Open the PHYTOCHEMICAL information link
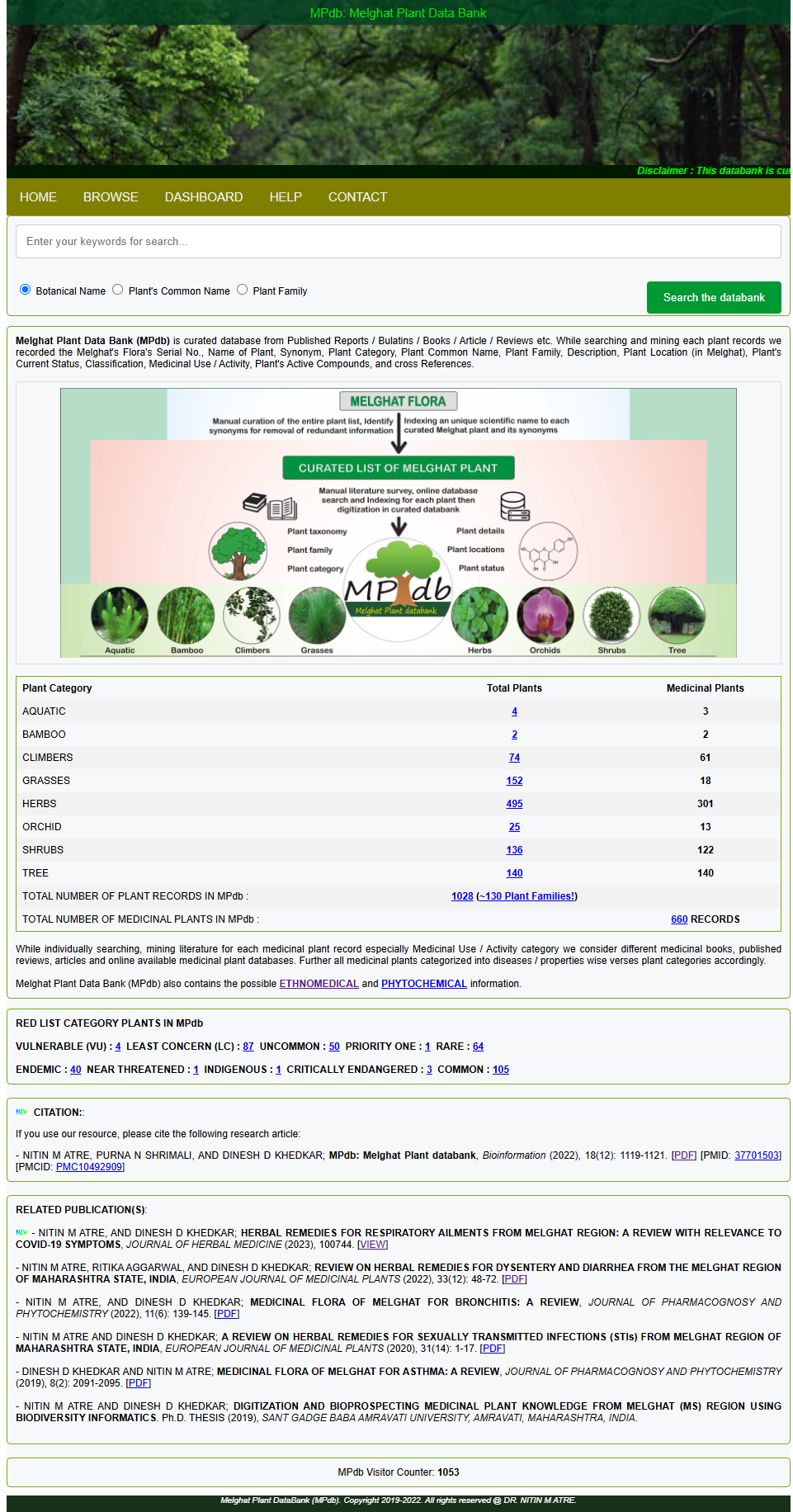Image resolution: width=793 pixels, height=1512 pixels. click(423, 984)
